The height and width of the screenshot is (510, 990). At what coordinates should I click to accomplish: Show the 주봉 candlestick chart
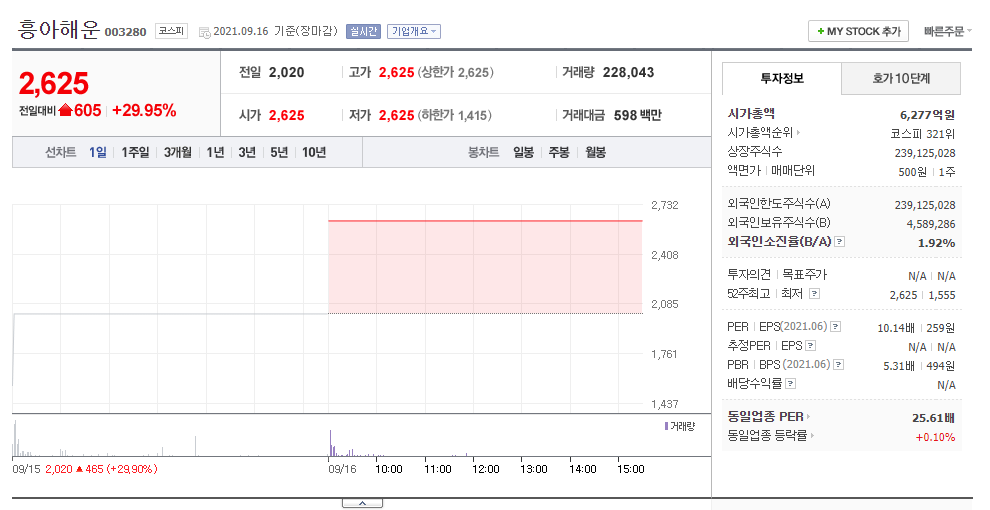(x=559, y=152)
